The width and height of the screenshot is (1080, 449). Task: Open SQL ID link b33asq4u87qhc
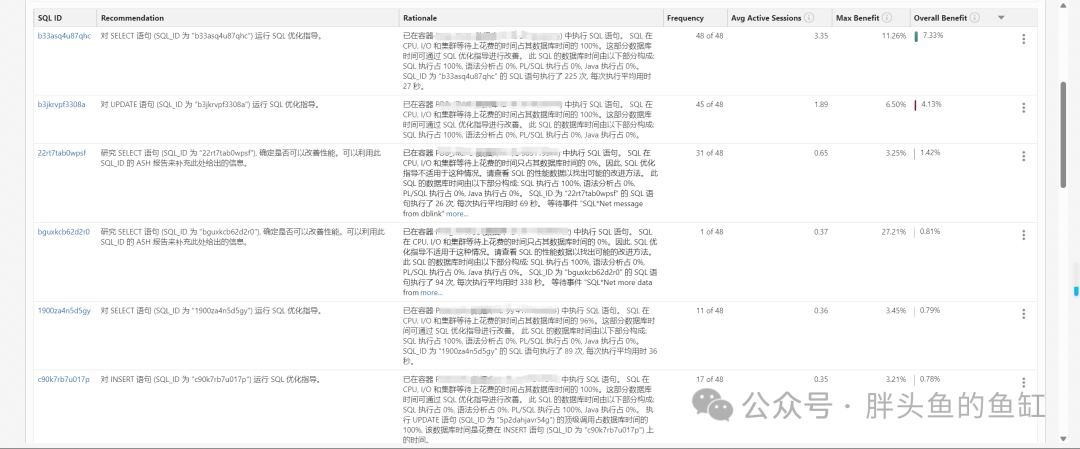tap(64, 36)
